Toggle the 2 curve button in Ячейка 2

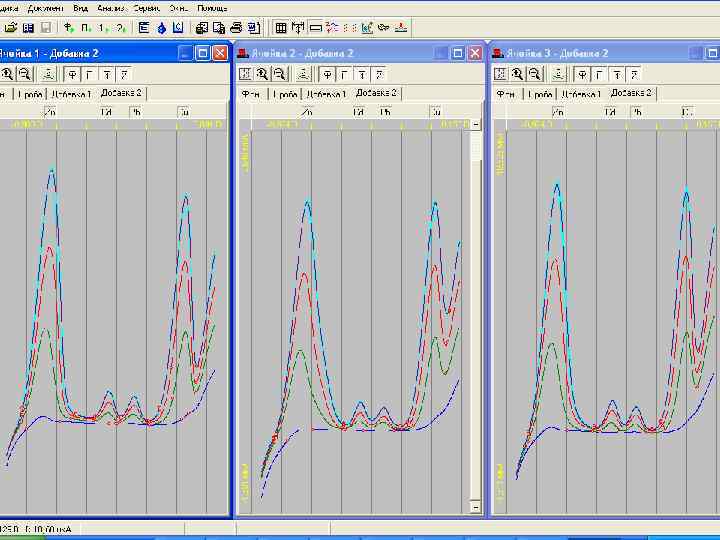tap(379, 74)
